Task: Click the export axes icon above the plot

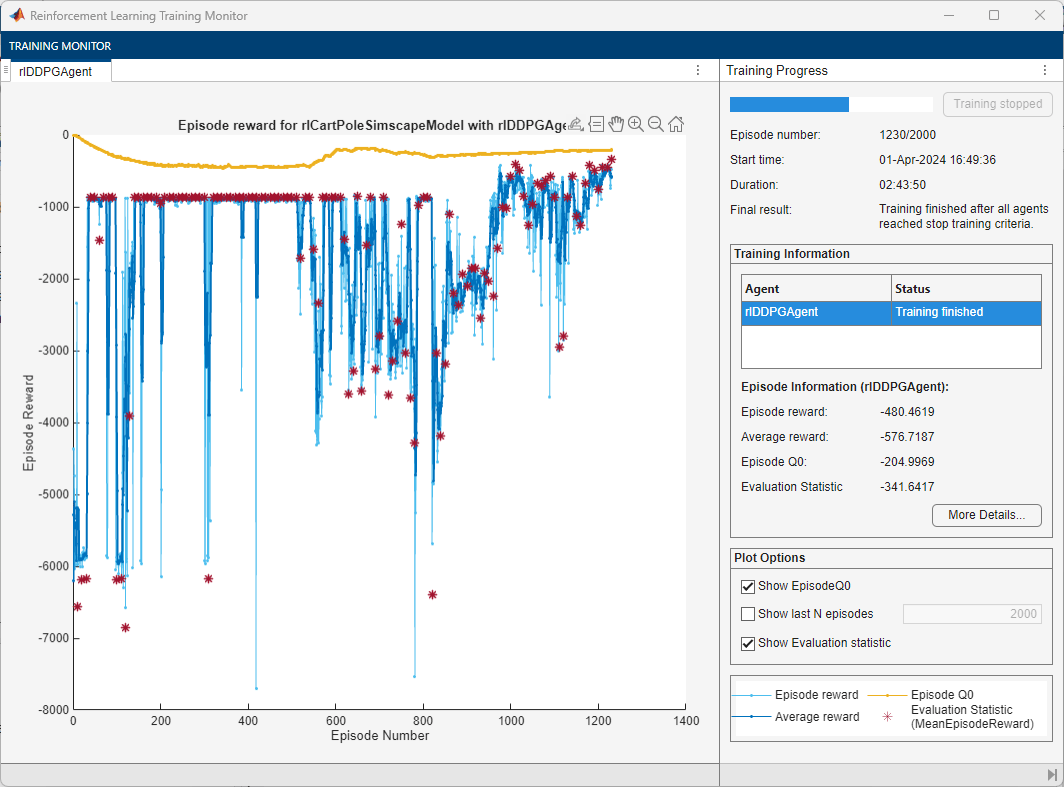Action: (x=576, y=124)
